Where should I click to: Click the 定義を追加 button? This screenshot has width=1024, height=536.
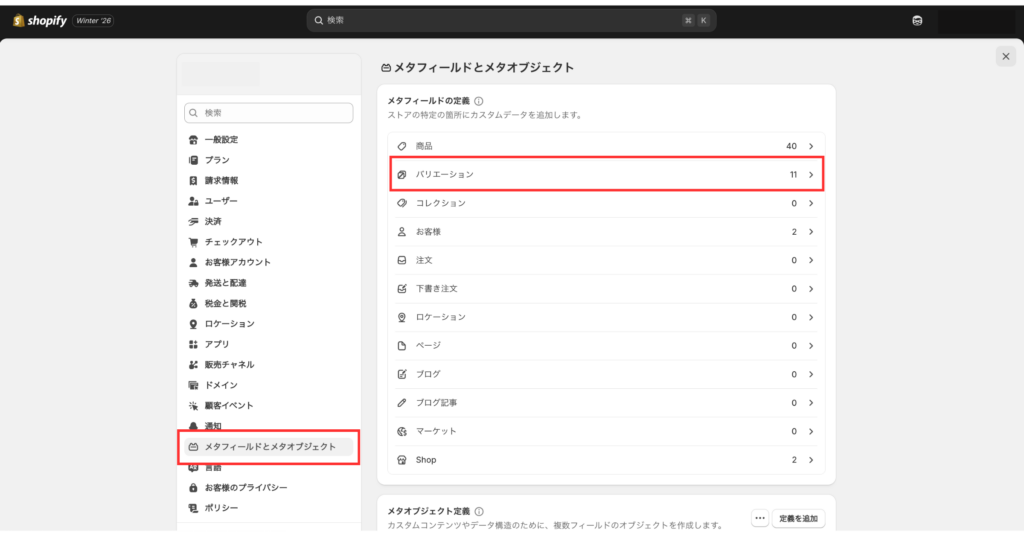tap(798, 518)
